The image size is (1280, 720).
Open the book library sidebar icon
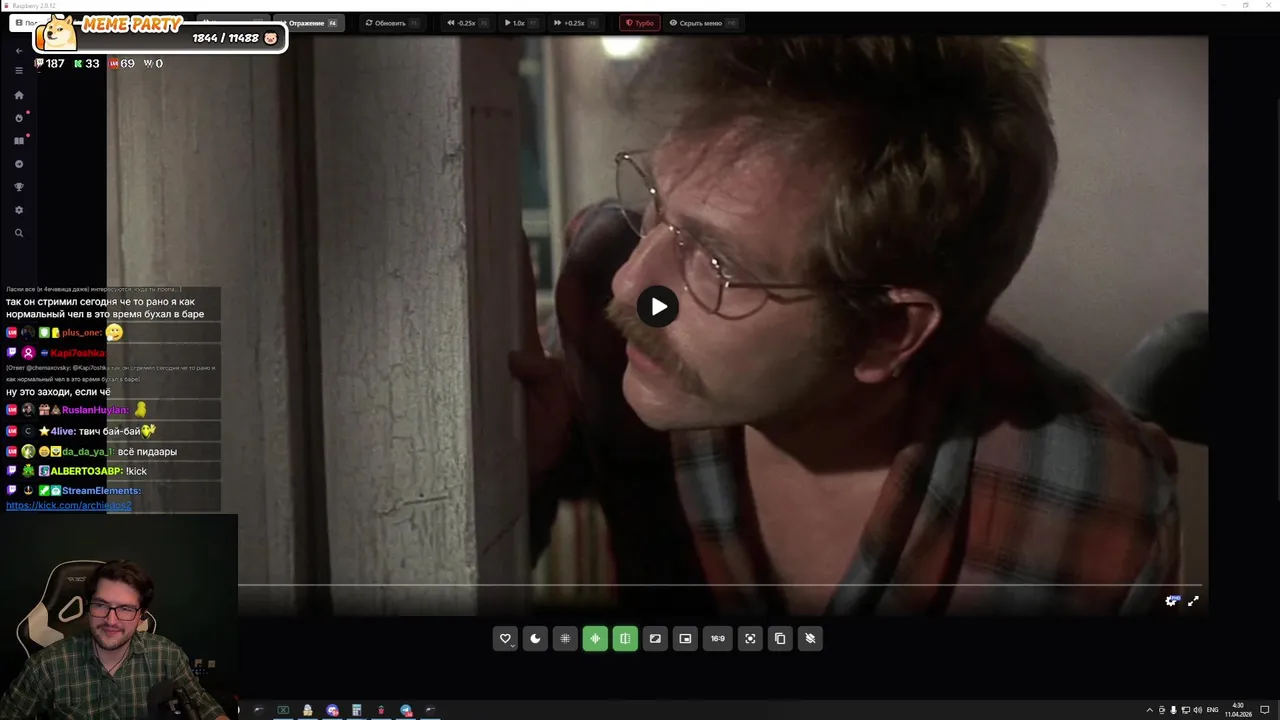click(18, 141)
